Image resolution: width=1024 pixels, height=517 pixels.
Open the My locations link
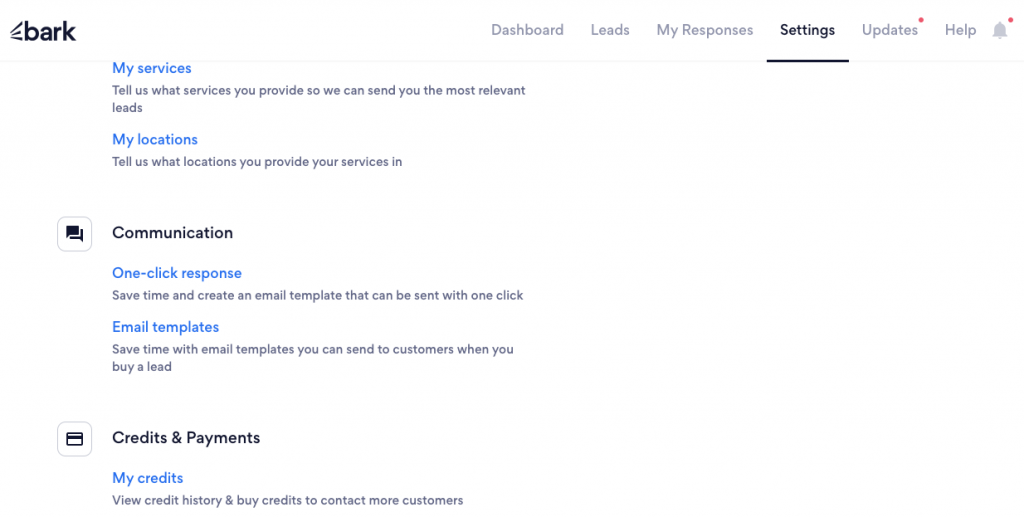pos(155,139)
